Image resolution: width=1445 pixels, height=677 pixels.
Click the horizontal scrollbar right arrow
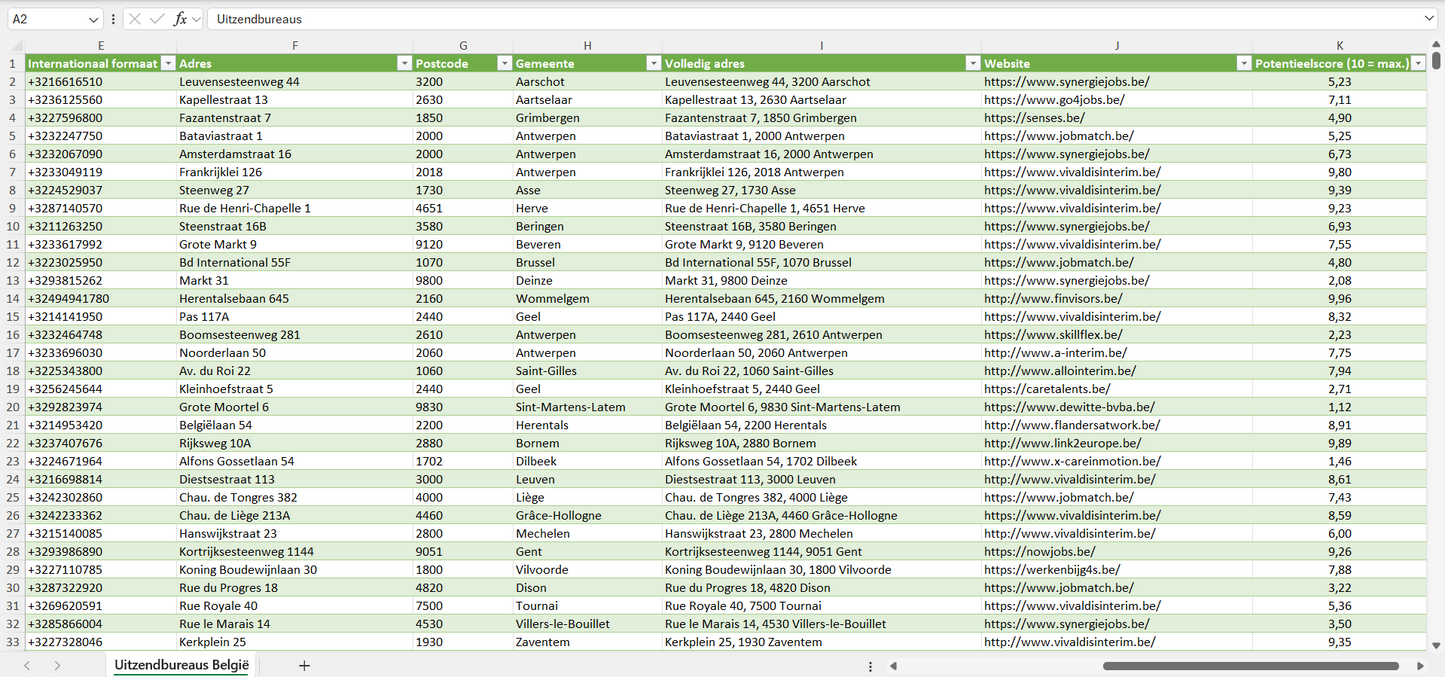(x=1420, y=666)
